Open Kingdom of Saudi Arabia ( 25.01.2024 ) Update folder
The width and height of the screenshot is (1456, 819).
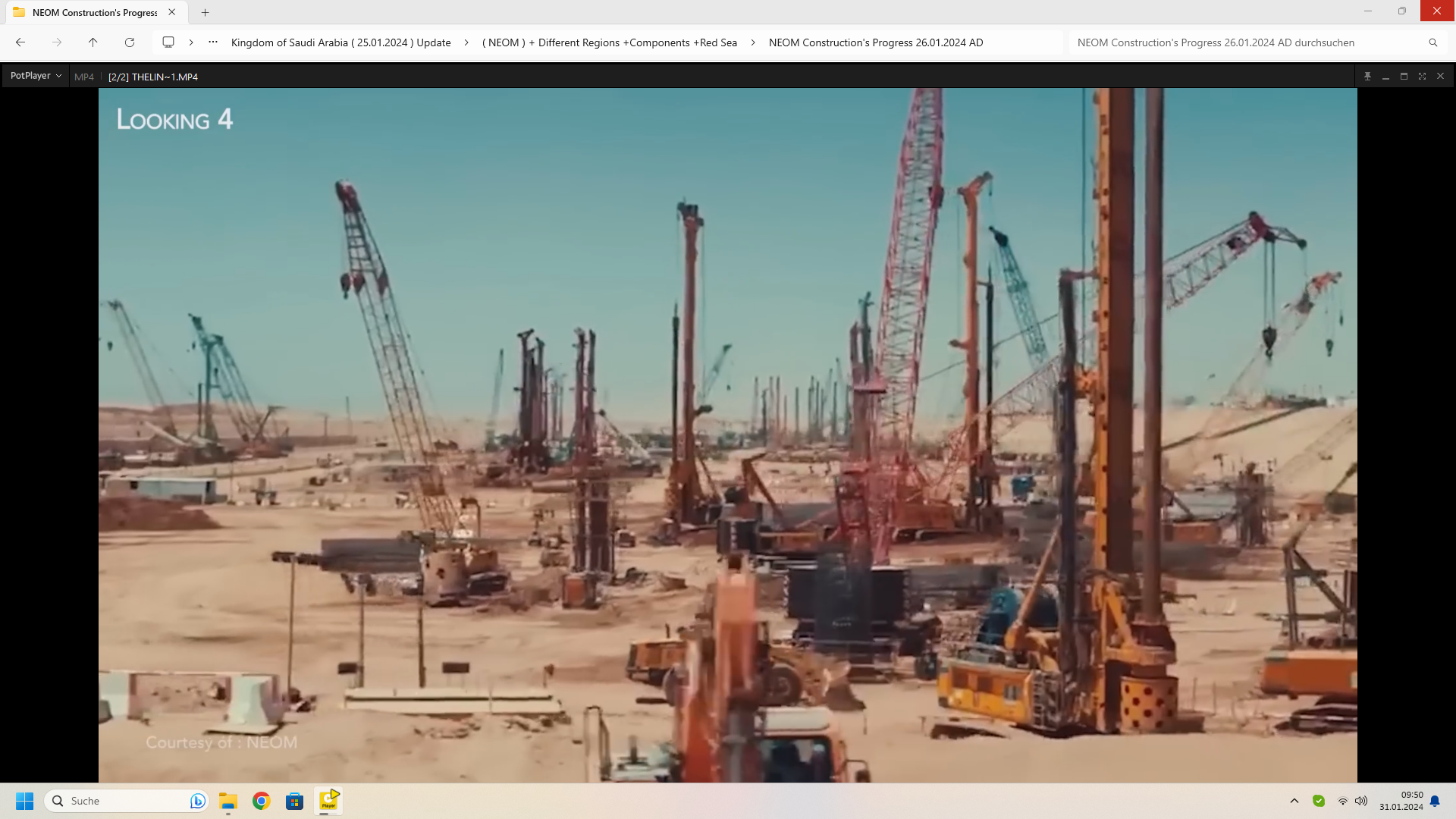click(340, 42)
